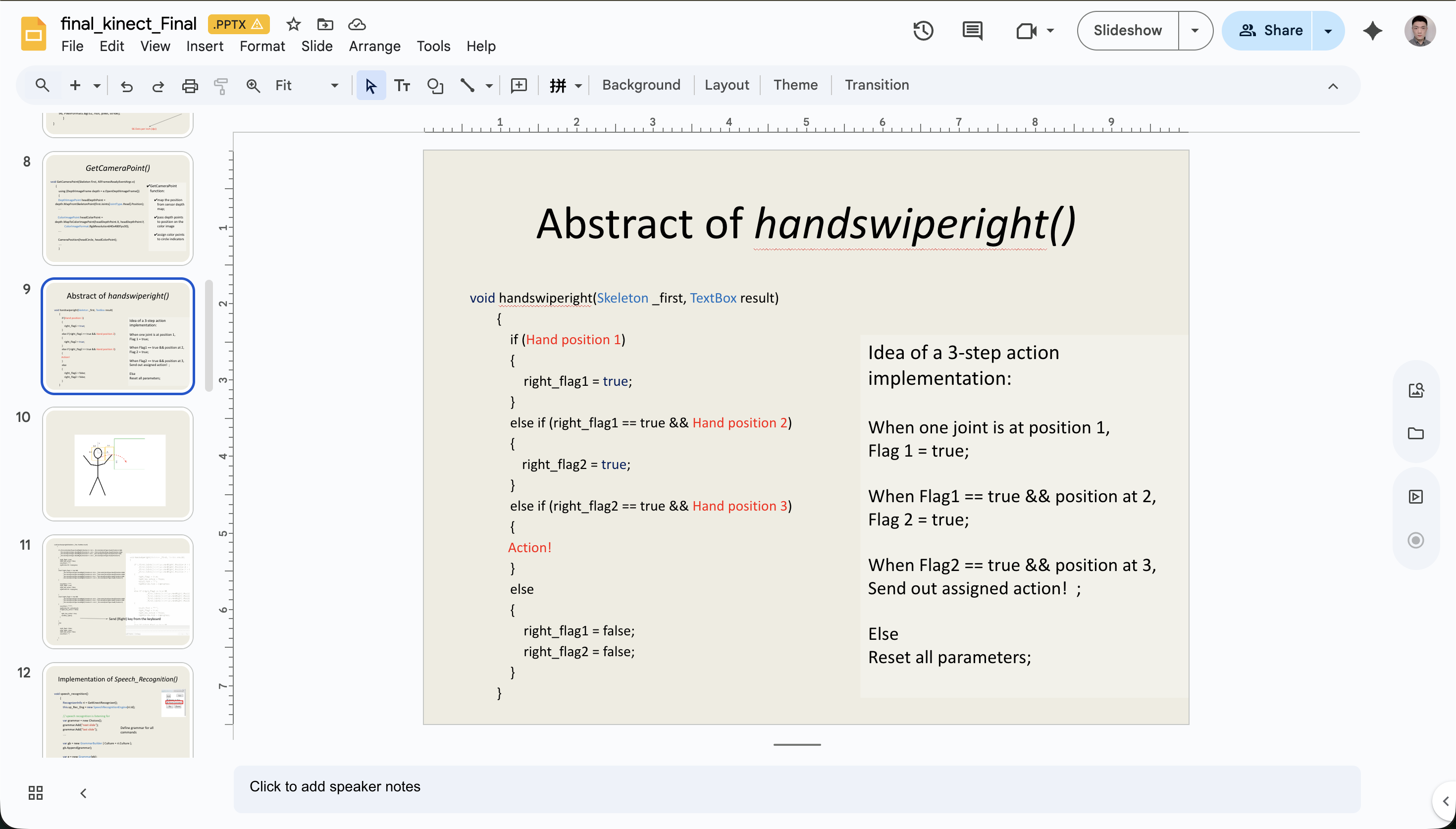
Task: Click the print icon
Action: [x=190, y=85]
